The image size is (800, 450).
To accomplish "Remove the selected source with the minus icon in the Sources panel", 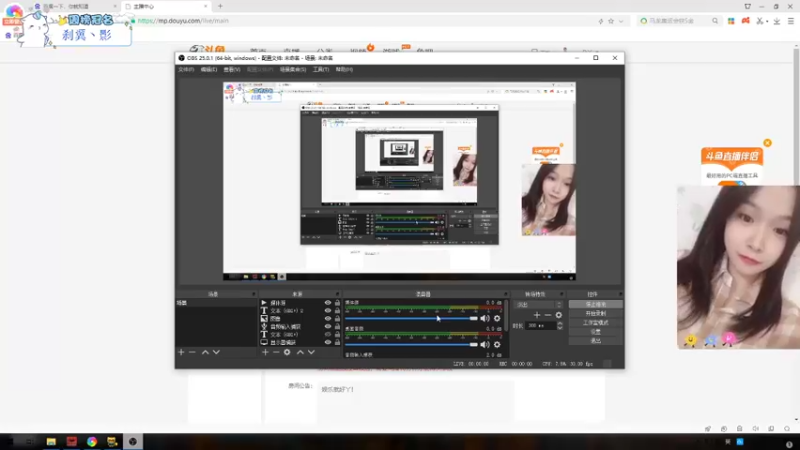I will click(x=276, y=352).
